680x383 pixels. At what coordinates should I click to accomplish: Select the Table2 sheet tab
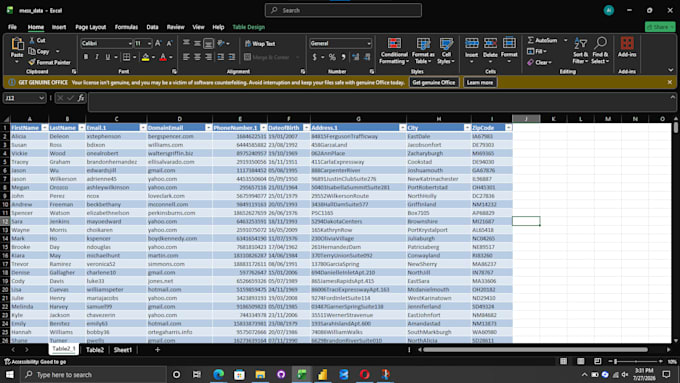pos(95,350)
